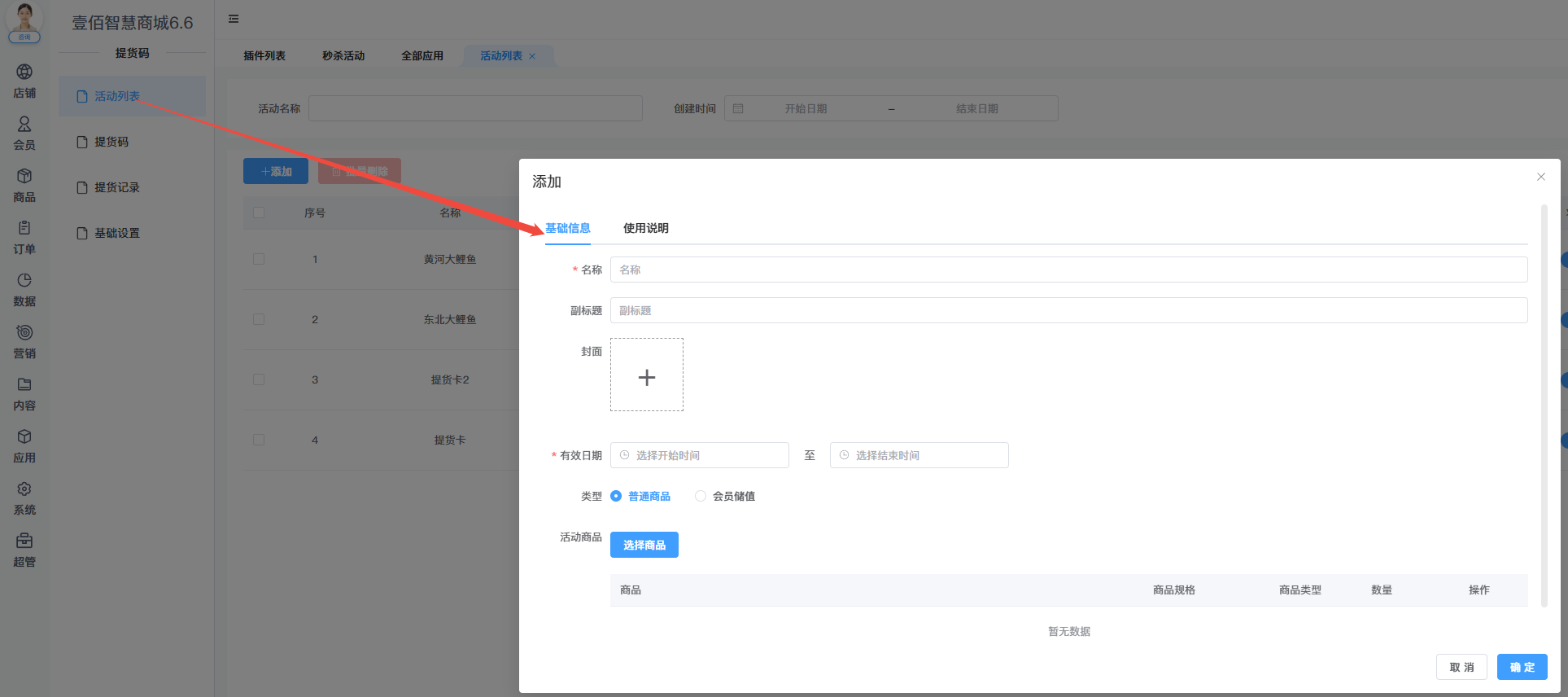Close the 活动列表 tab with its x
1568x697 pixels.
point(532,56)
